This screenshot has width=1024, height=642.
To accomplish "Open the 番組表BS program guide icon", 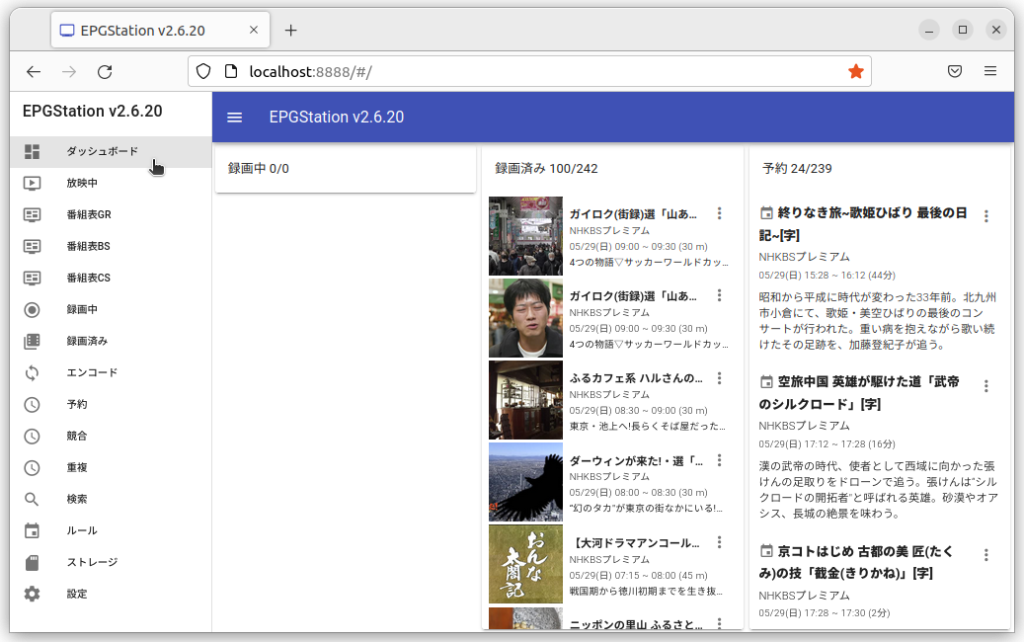I will [x=32, y=246].
